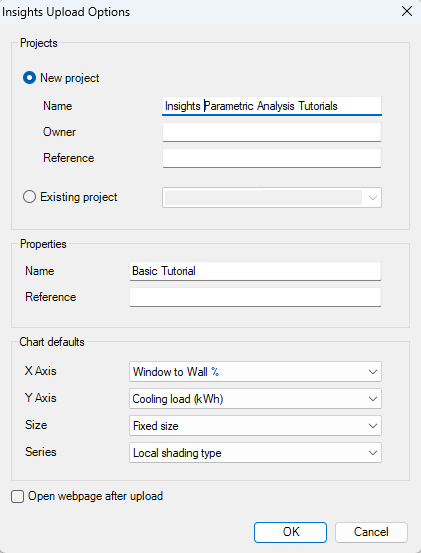Click the project Reference text field
421x553 pixels.
(x=272, y=158)
